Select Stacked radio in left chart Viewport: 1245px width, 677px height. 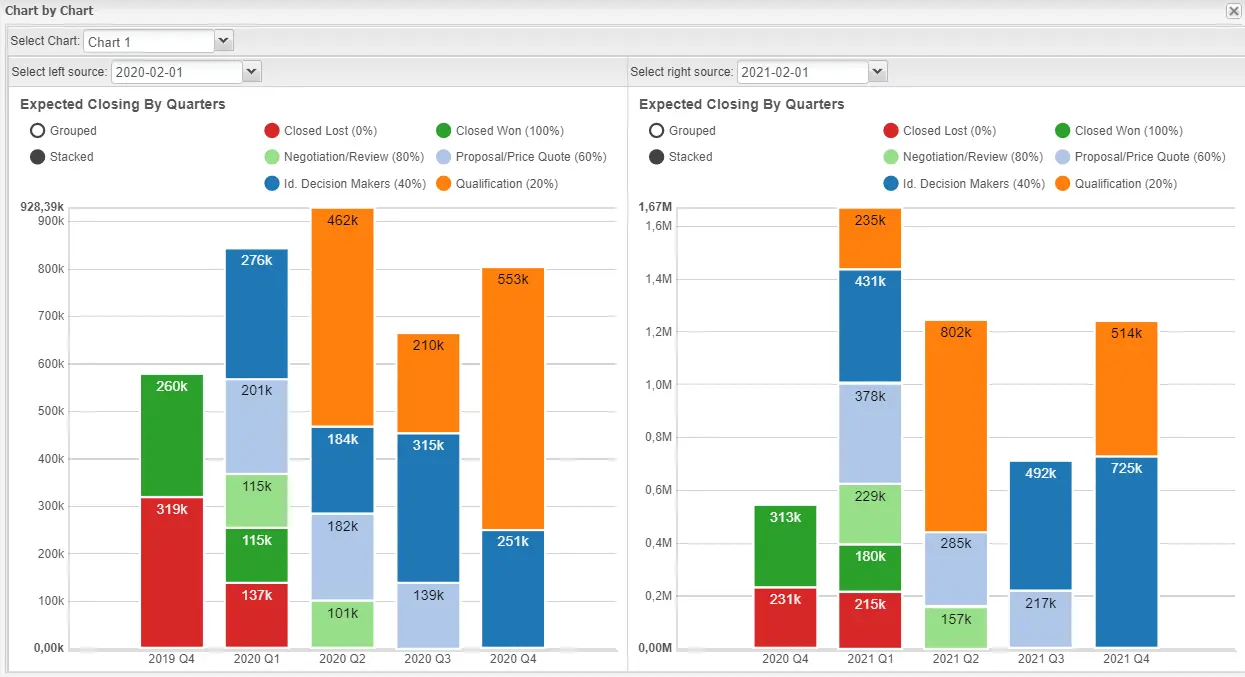pos(39,157)
